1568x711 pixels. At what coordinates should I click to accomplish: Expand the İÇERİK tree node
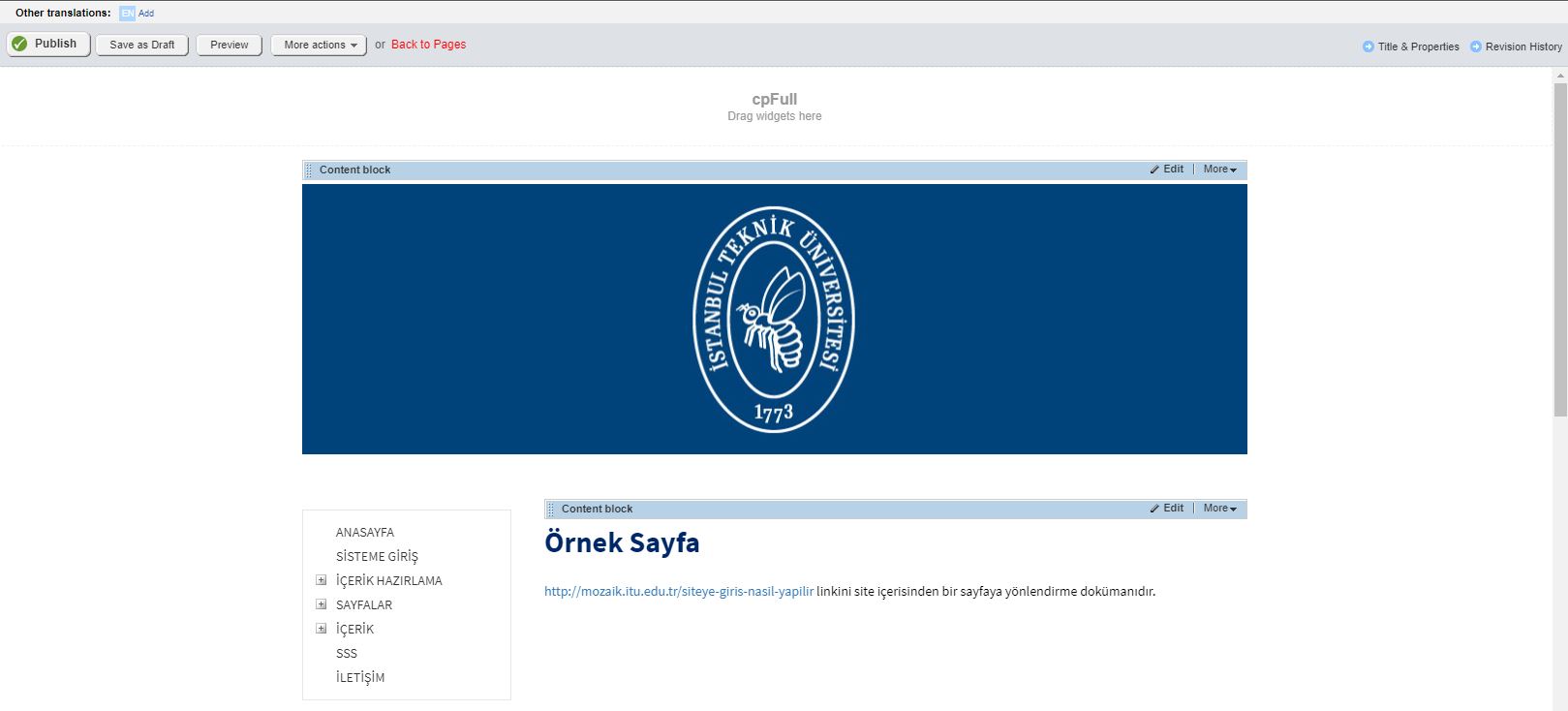point(322,629)
